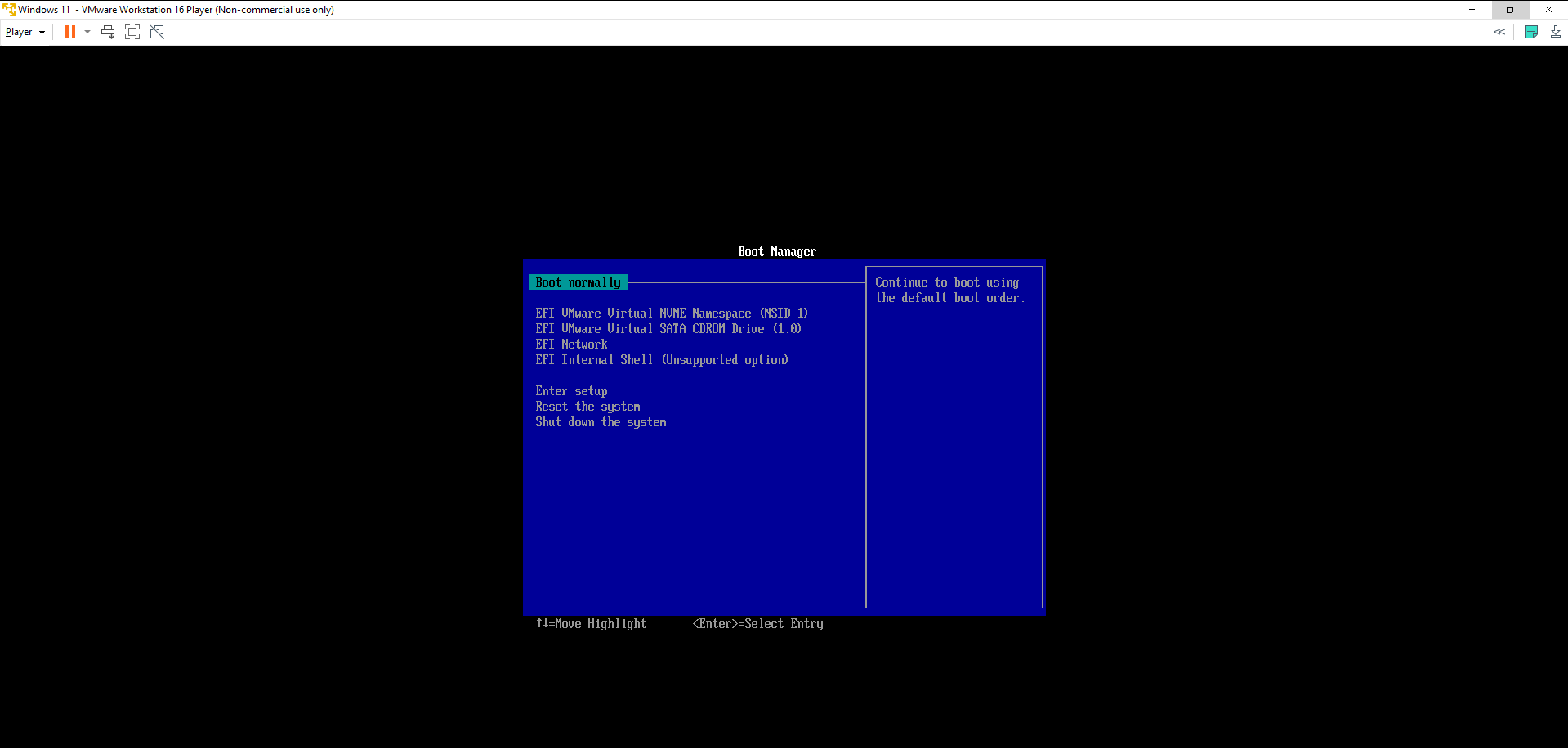
Task: Click the Move Highlight hint text
Action: 591,624
